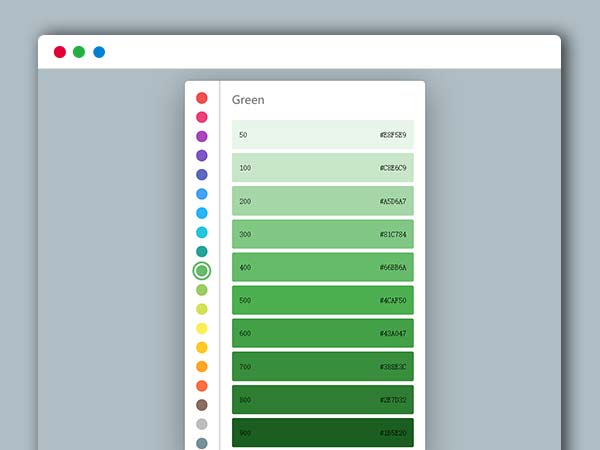Viewport: 600px width, 450px height.
Task: Select the Green 600 shade row
Action: (322, 333)
